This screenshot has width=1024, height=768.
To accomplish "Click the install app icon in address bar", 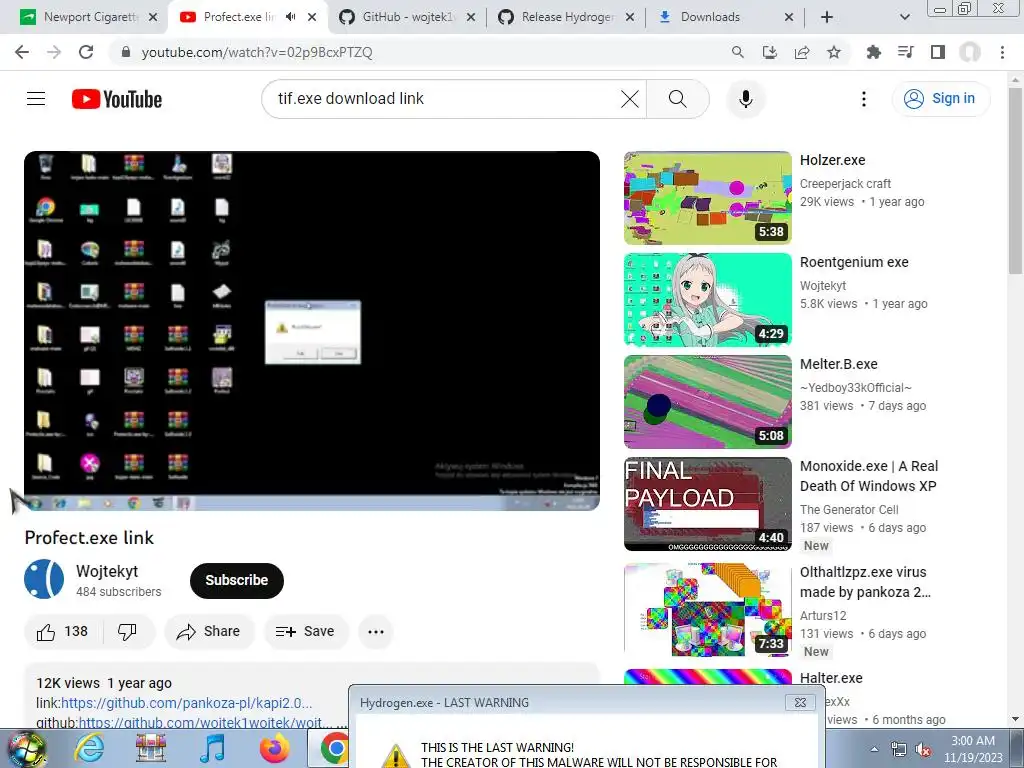I will 770,52.
